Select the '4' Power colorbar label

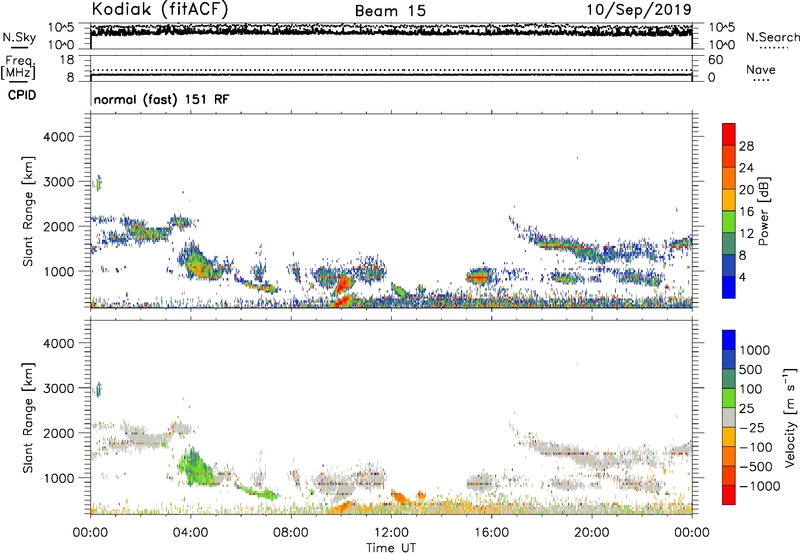click(742, 277)
